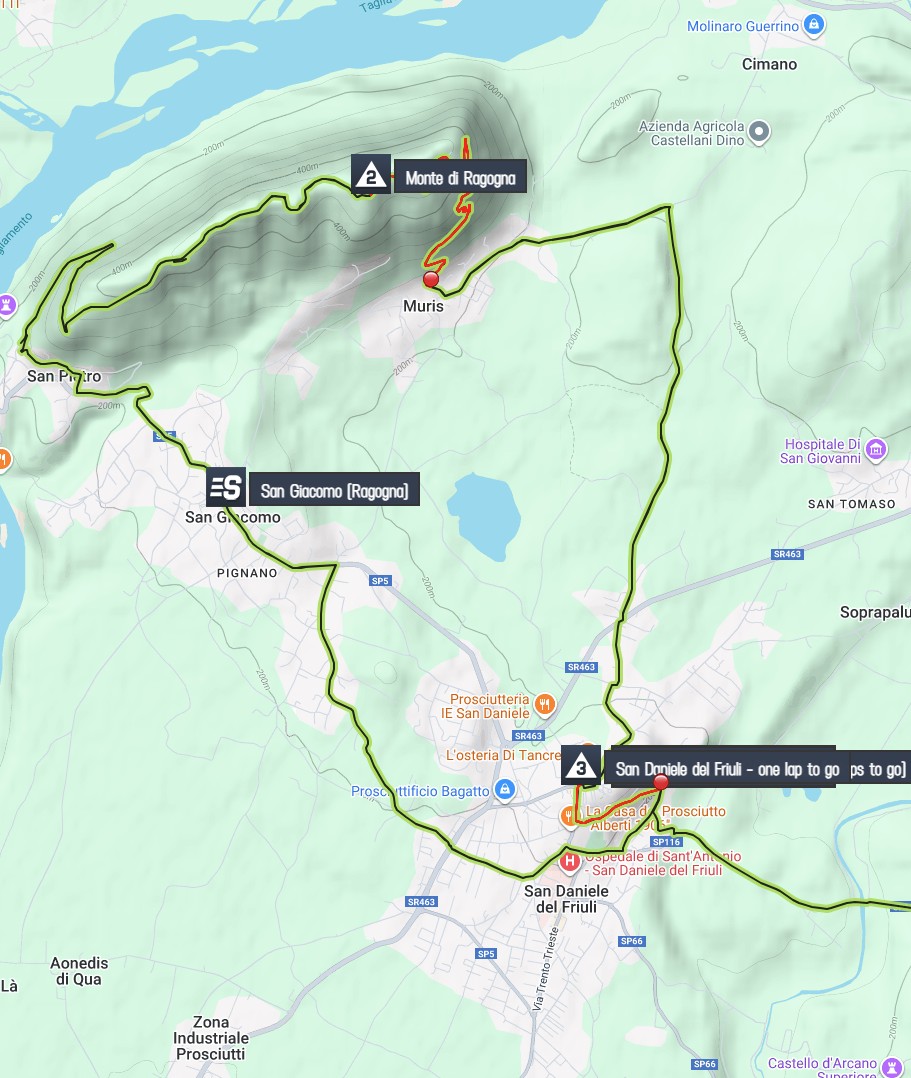Select San Daniele del Friuli one lap label
This screenshot has height=1078, width=911.
721,767
